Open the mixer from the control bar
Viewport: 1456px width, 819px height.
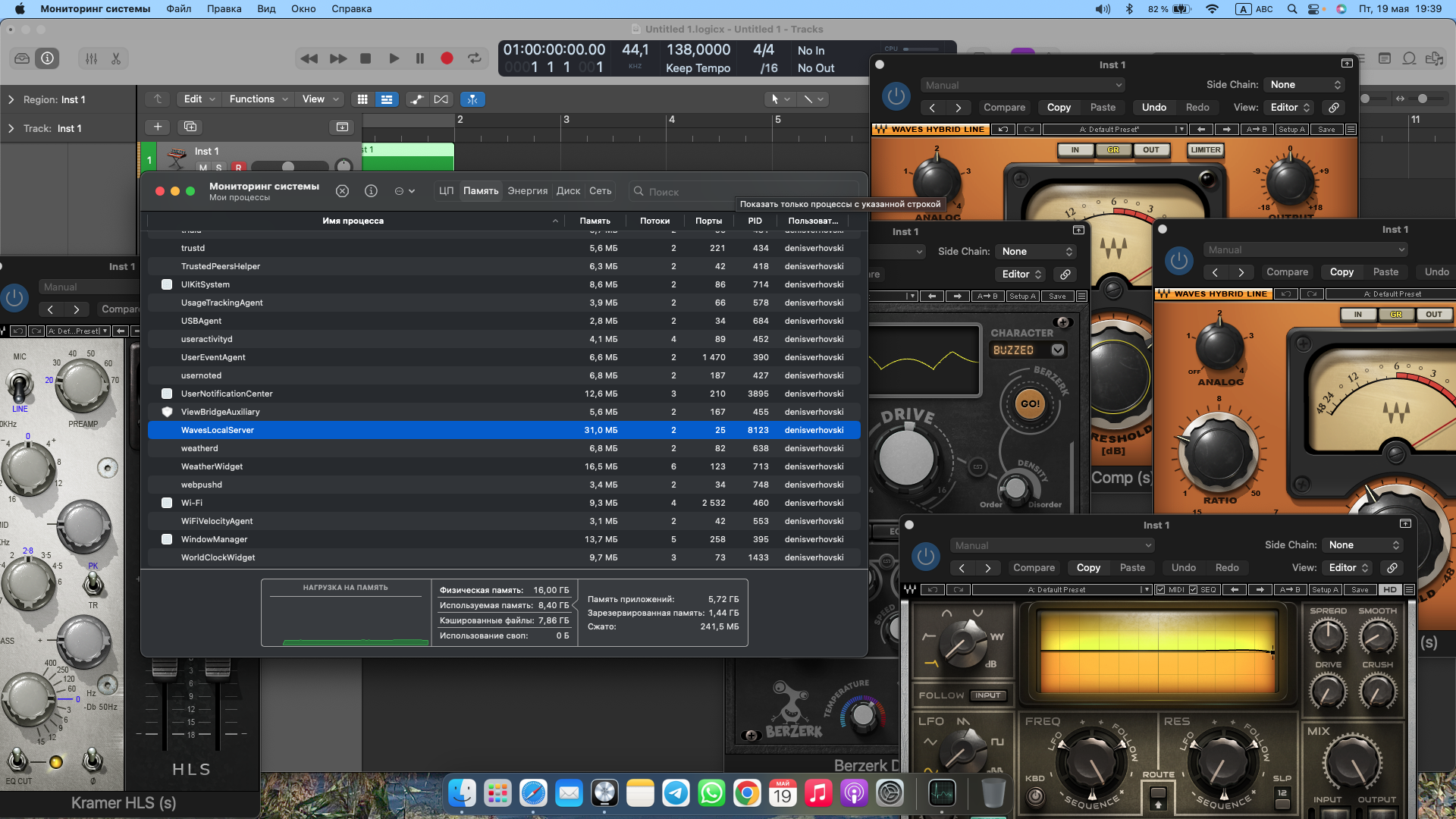(91, 58)
